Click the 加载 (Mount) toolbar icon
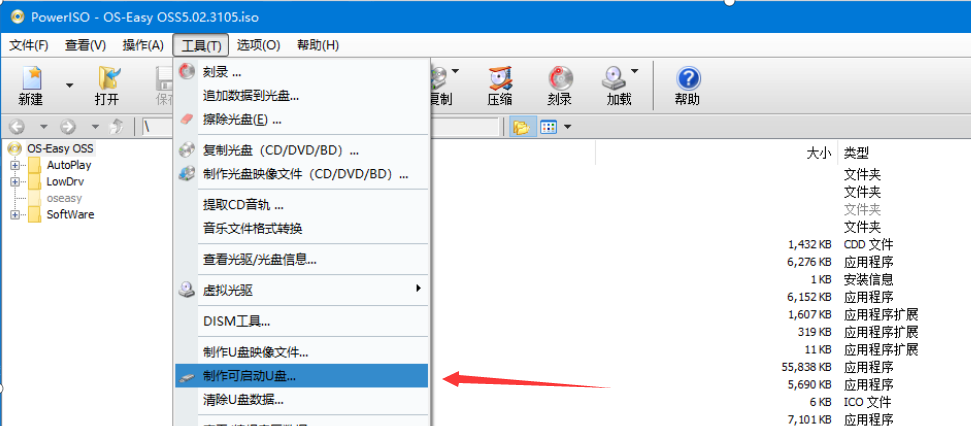Viewport: 971px width, 426px height. click(x=616, y=86)
